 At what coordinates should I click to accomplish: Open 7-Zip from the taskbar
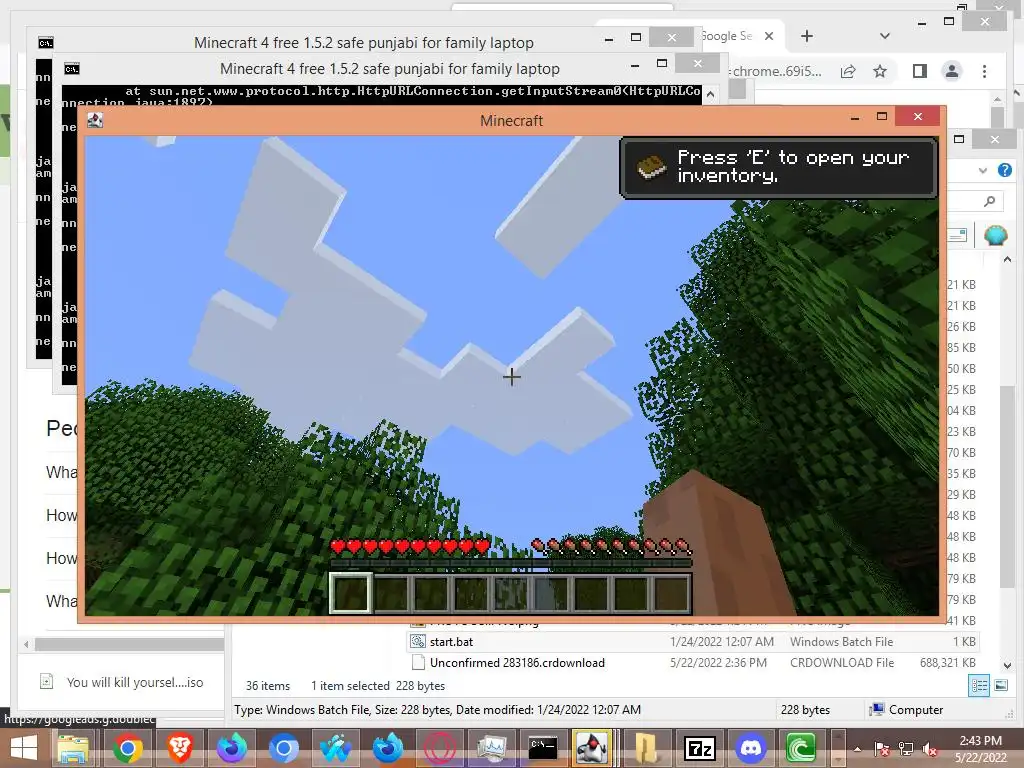tap(699, 748)
